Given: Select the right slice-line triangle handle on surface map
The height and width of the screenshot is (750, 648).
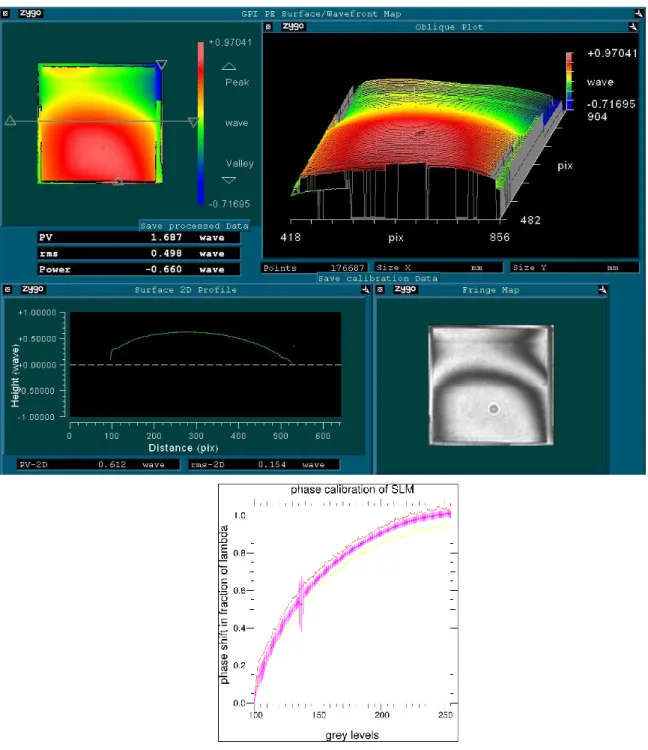Looking at the screenshot, I should click(x=193, y=122).
